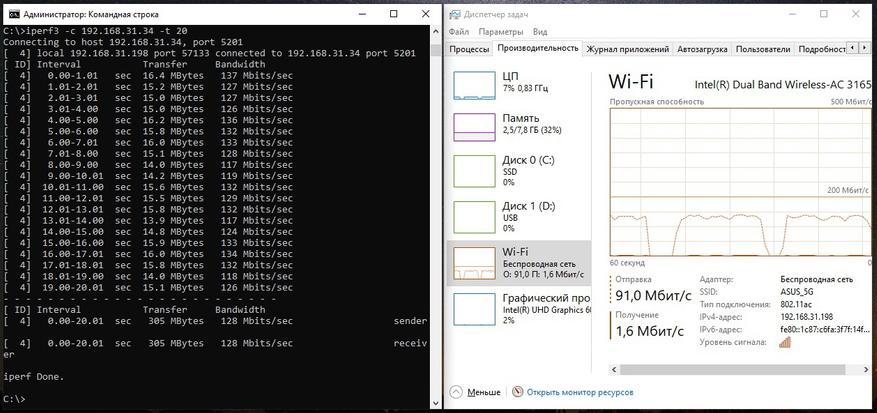Collapse details with the Меньше chevron icon
Image resolution: width=877 pixels, height=413 pixels.
coord(456,392)
